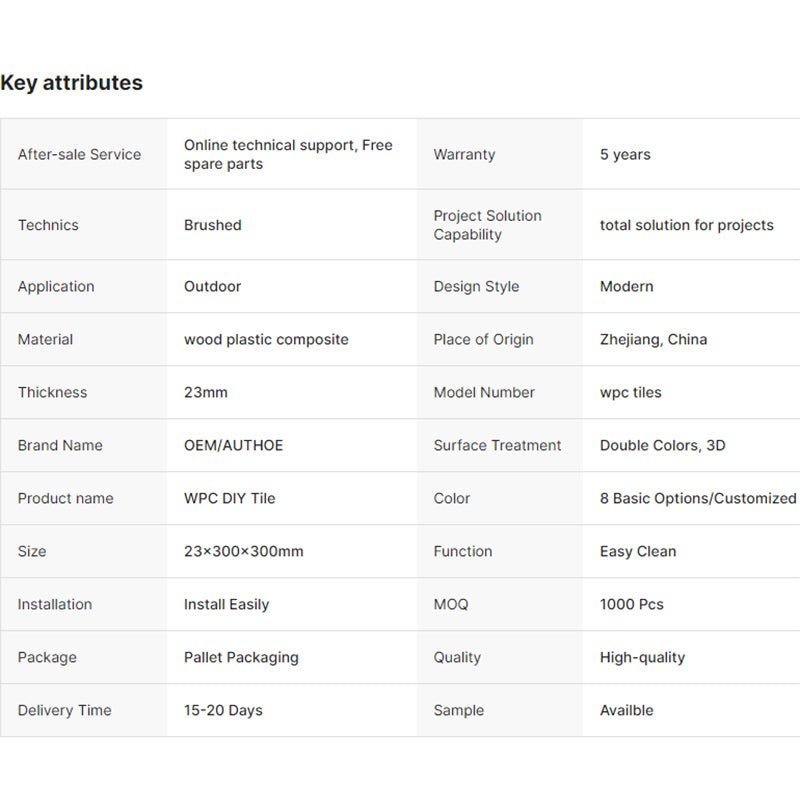Image resolution: width=800 pixels, height=800 pixels.
Task: Click the Key attributes heading
Action: [x=71, y=83]
